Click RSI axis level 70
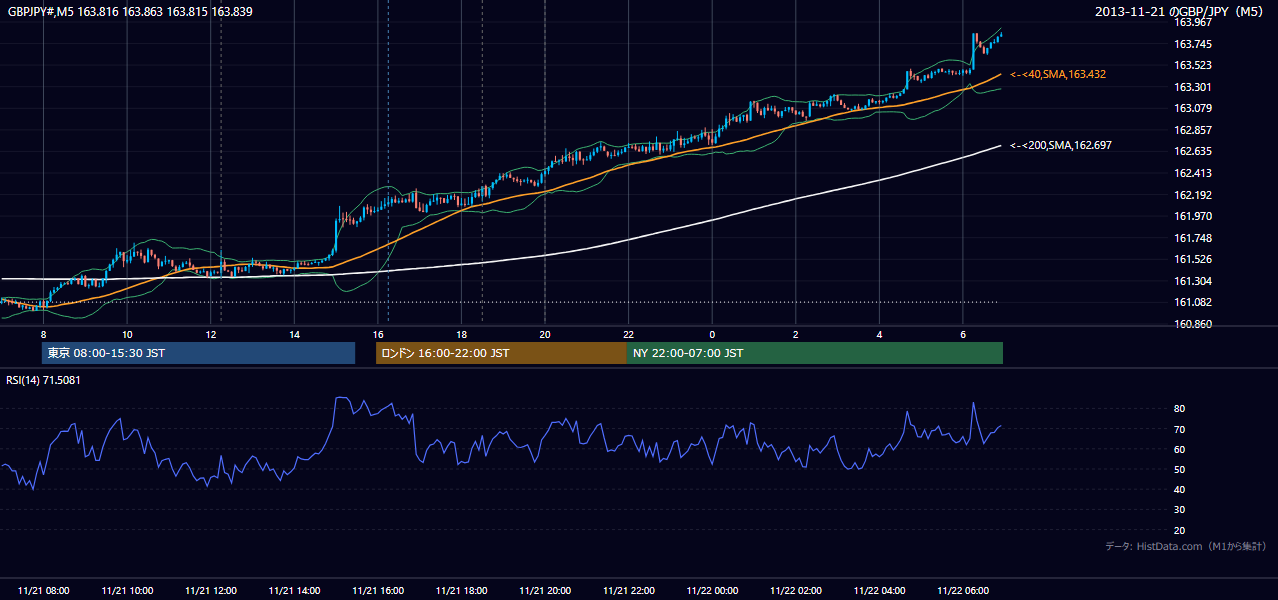 1180,429
